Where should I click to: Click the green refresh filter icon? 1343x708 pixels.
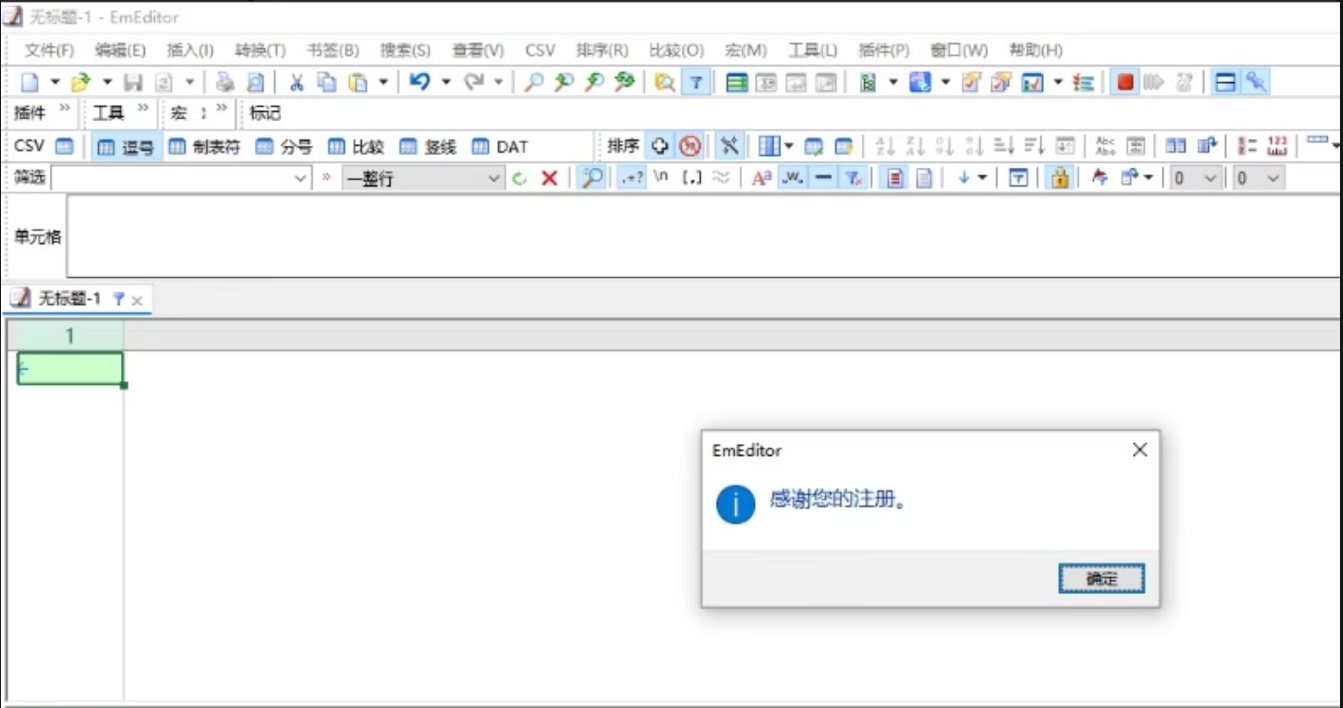click(x=519, y=178)
